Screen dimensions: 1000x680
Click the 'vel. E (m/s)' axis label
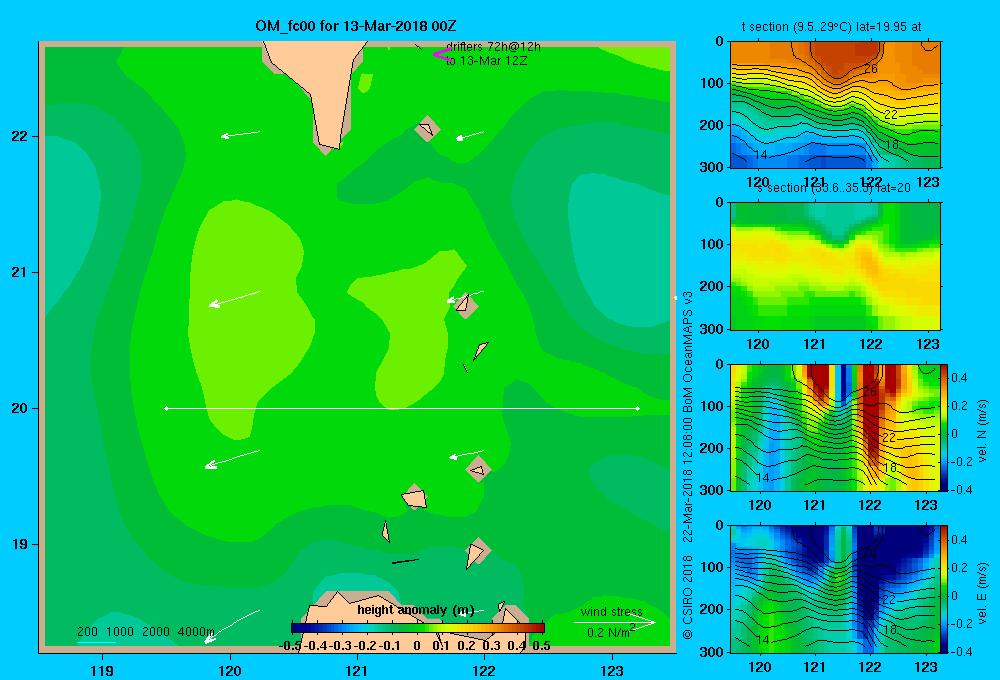(x=982, y=593)
